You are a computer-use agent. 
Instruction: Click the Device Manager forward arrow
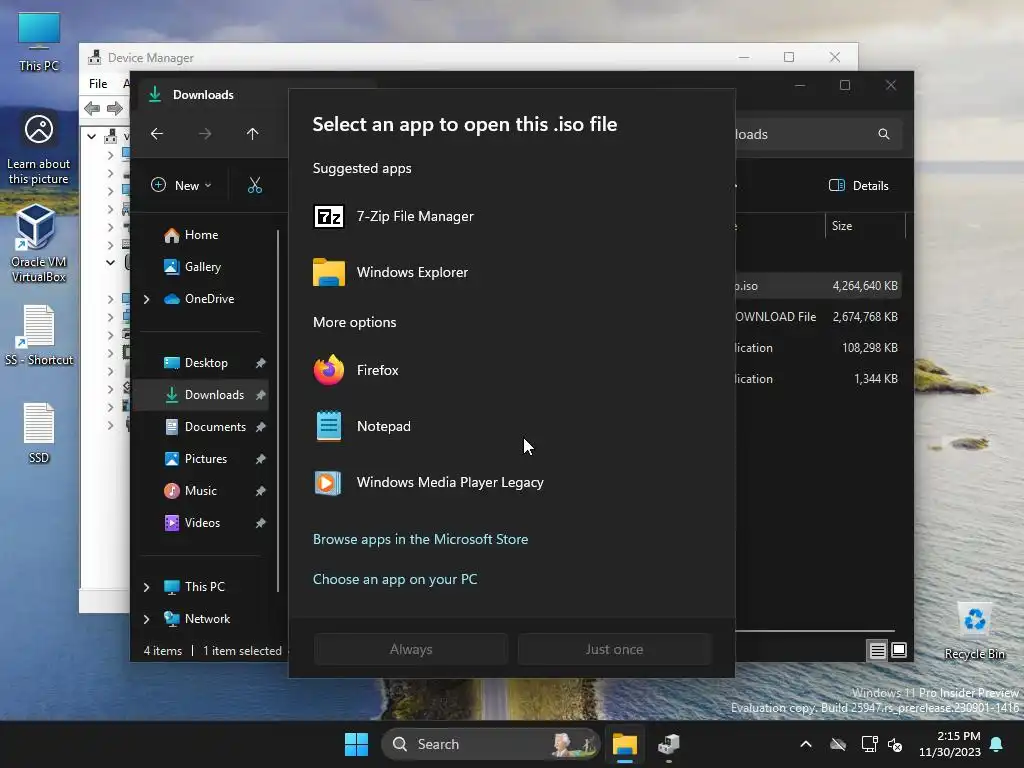tap(114, 108)
